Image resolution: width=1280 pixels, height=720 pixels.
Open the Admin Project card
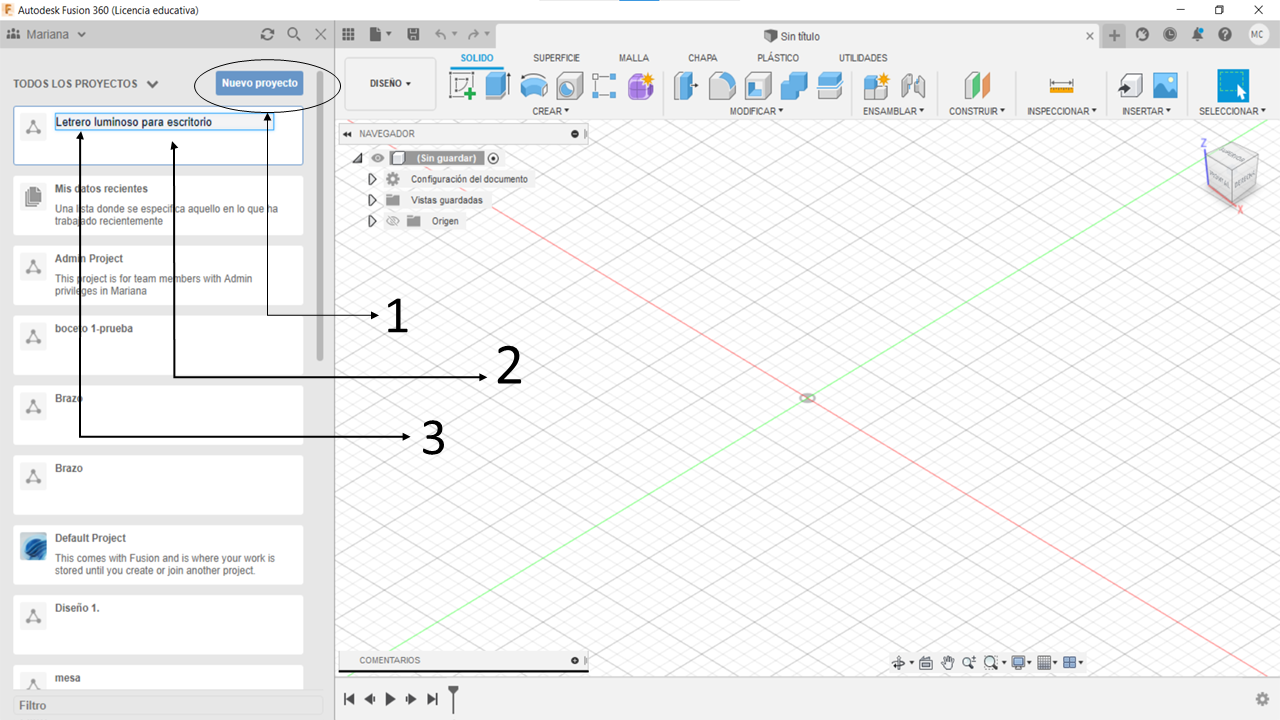(158, 276)
